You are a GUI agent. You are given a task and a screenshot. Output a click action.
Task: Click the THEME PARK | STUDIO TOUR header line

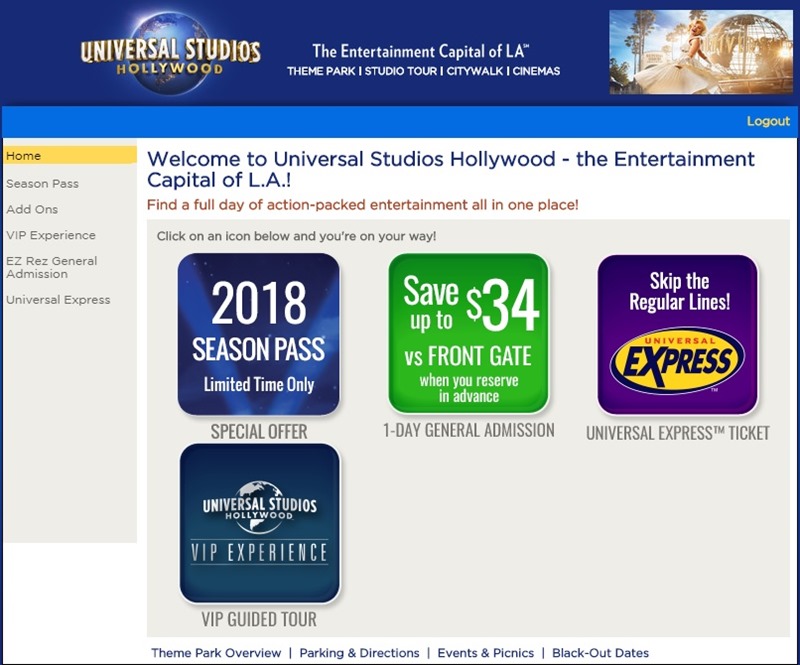pos(423,71)
